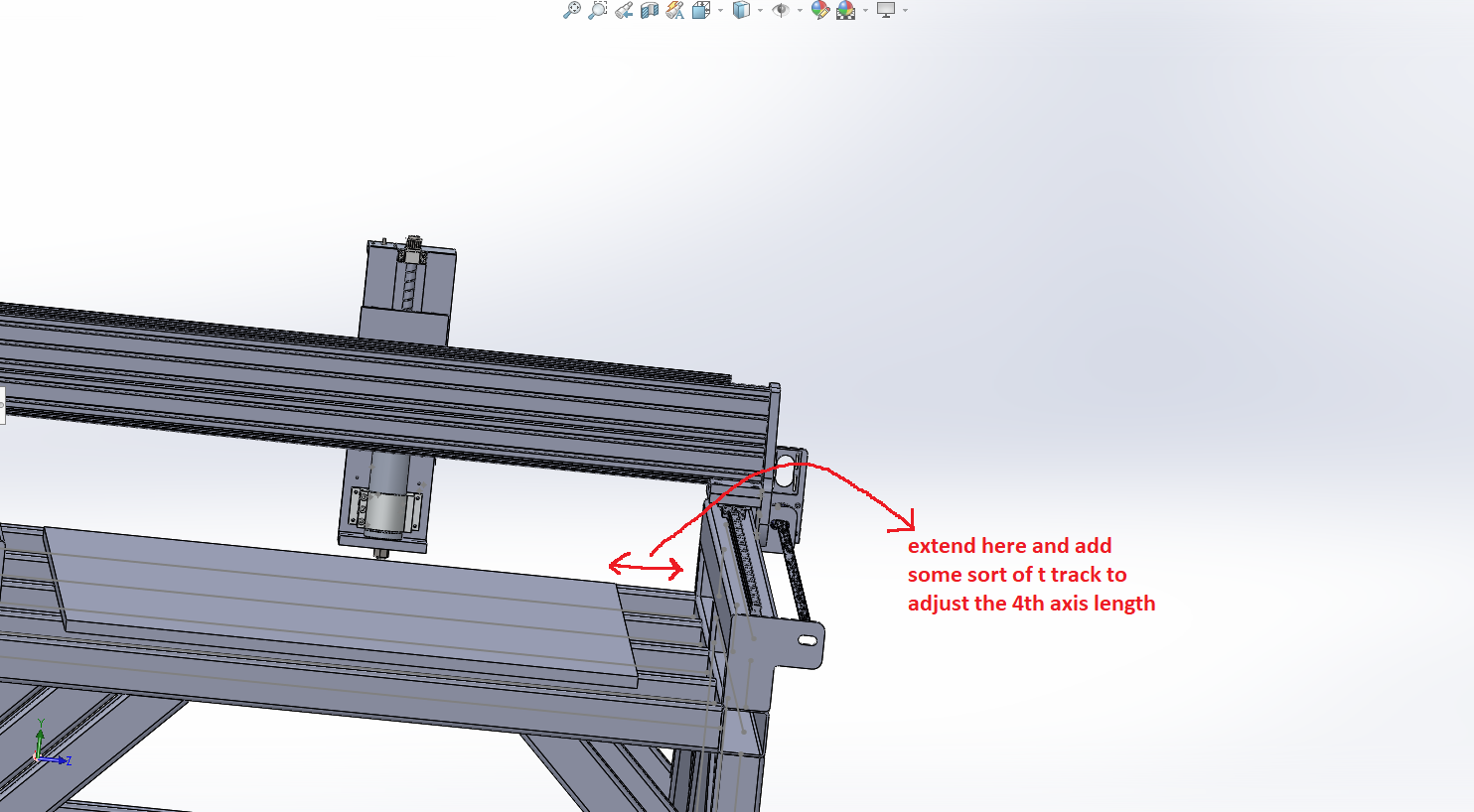
Task: Click the Display Style cube icon
Action: 741,10
